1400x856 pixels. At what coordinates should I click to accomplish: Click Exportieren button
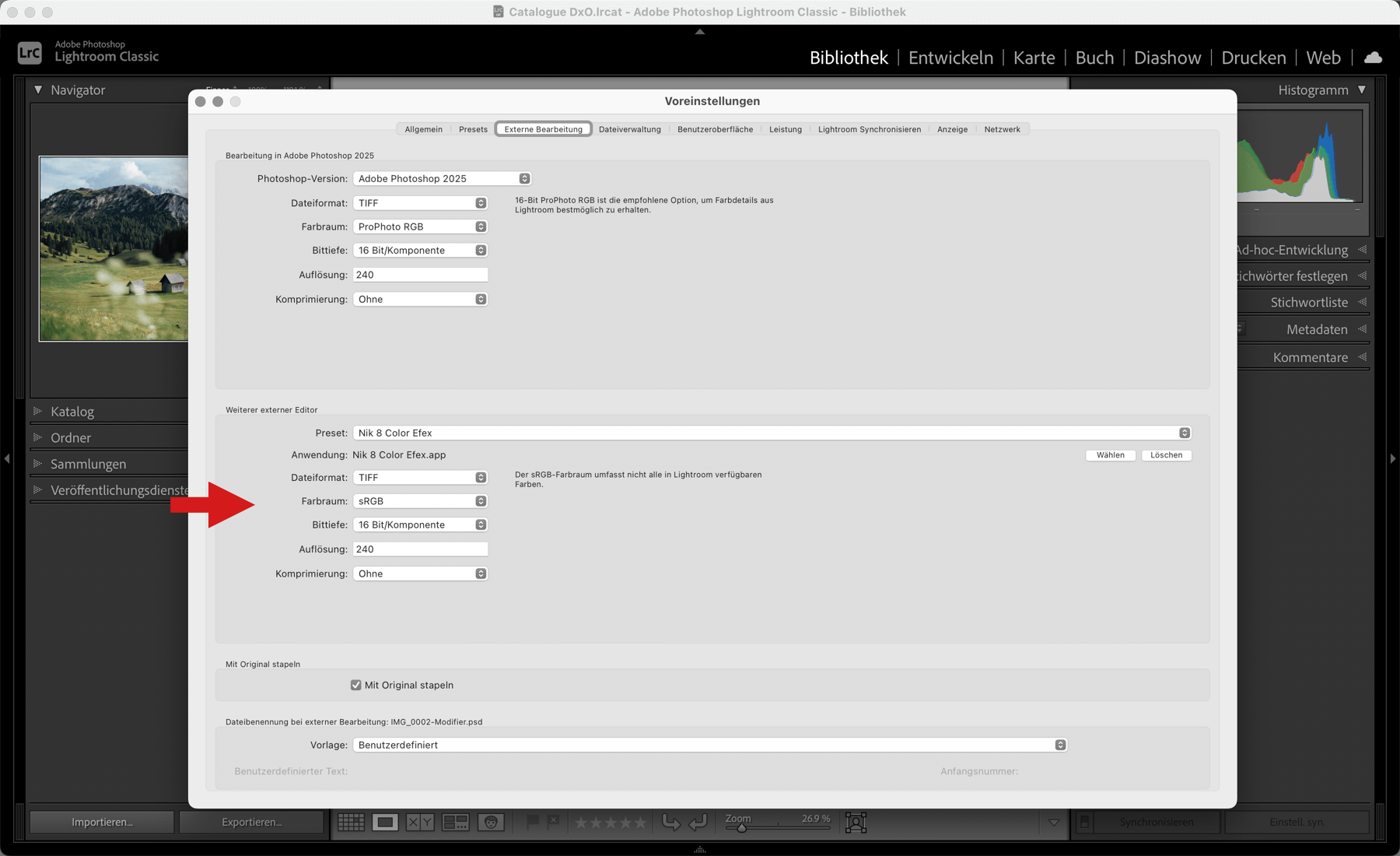point(251,822)
